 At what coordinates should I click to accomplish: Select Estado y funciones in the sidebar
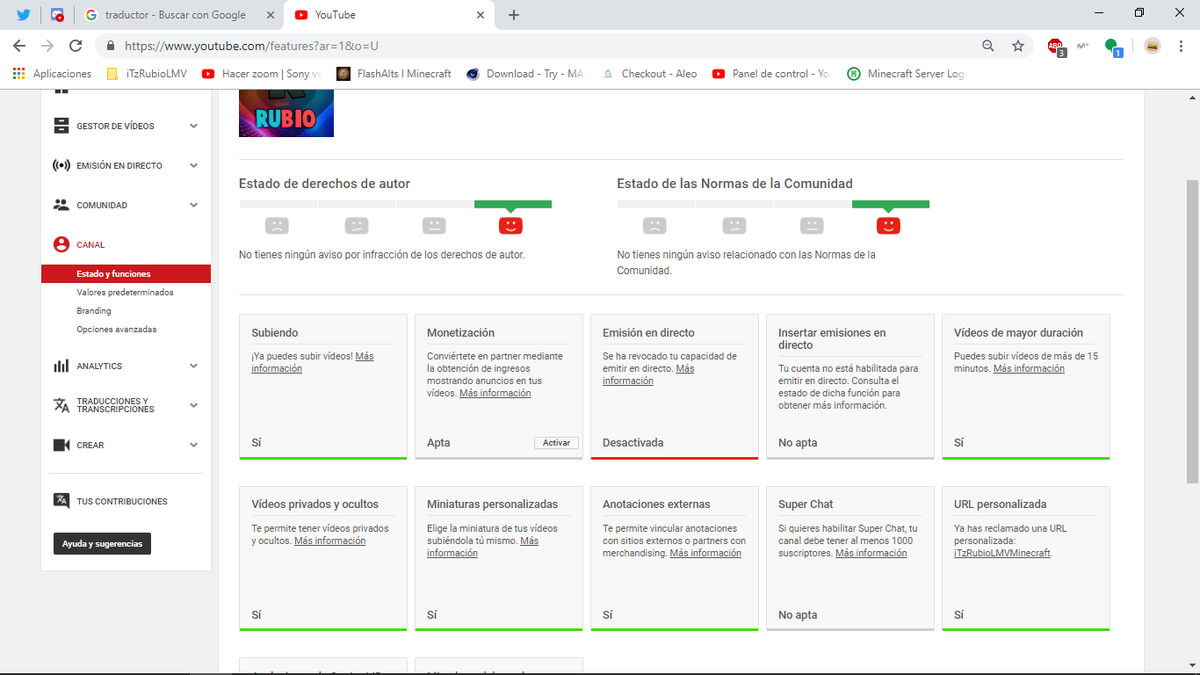pyautogui.click(x=126, y=274)
